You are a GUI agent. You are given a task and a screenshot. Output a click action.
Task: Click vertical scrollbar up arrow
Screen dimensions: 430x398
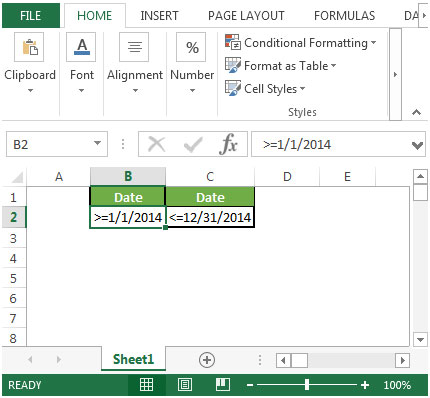[420, 176]
